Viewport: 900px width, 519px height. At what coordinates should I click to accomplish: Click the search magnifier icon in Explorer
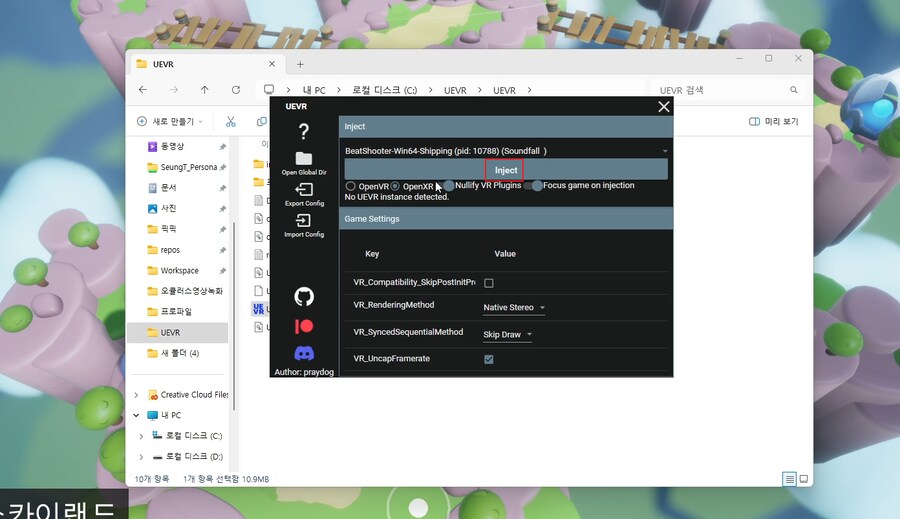point(794,90)
